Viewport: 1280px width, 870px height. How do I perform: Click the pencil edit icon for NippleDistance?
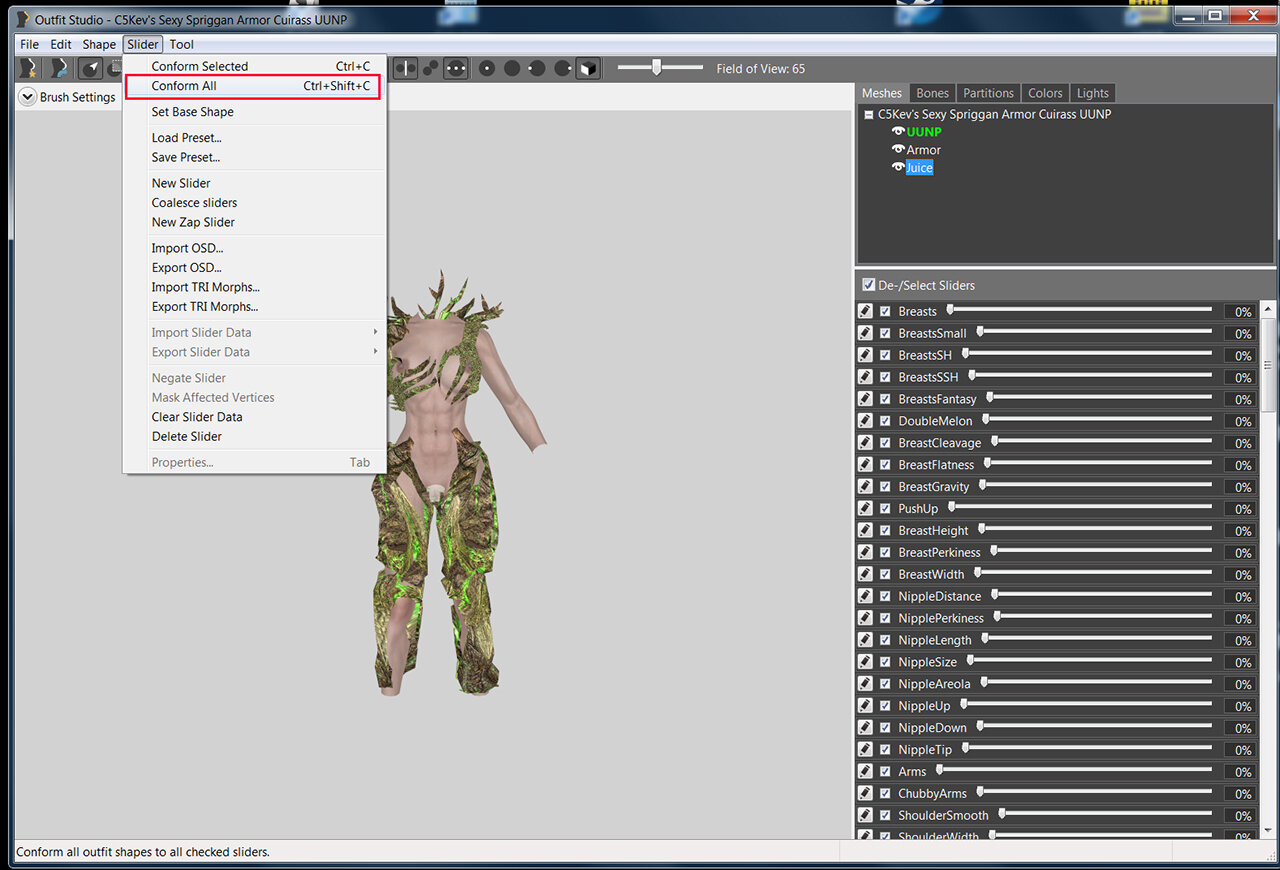866,596
